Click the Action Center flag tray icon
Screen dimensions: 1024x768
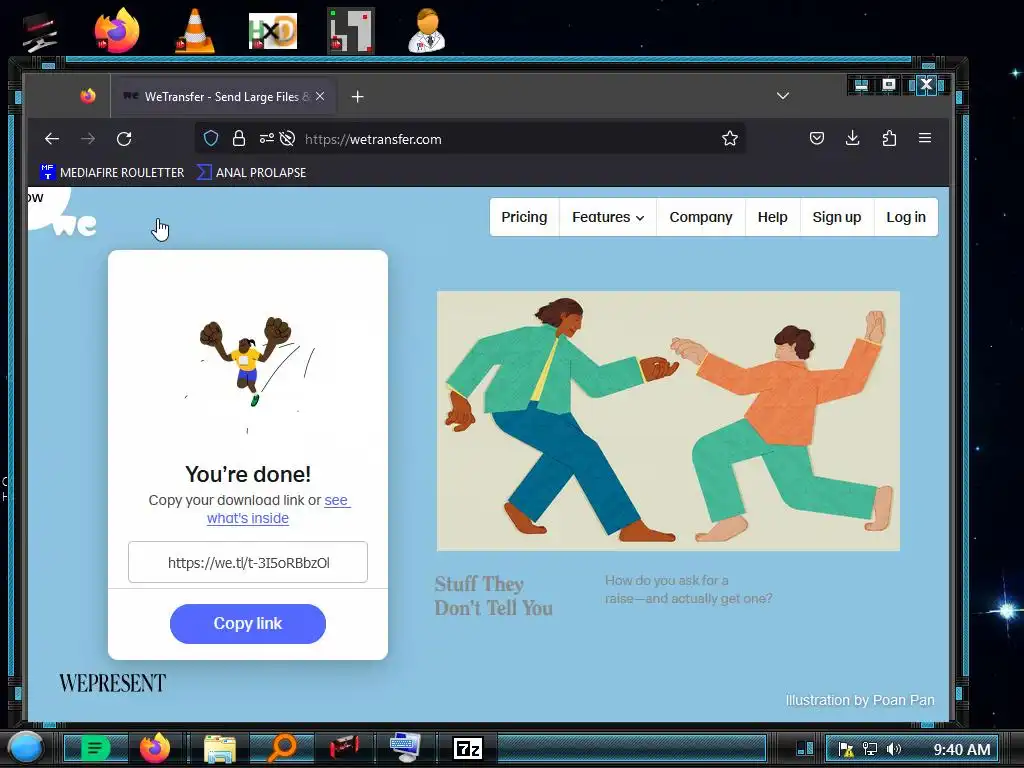coord(846,748)
